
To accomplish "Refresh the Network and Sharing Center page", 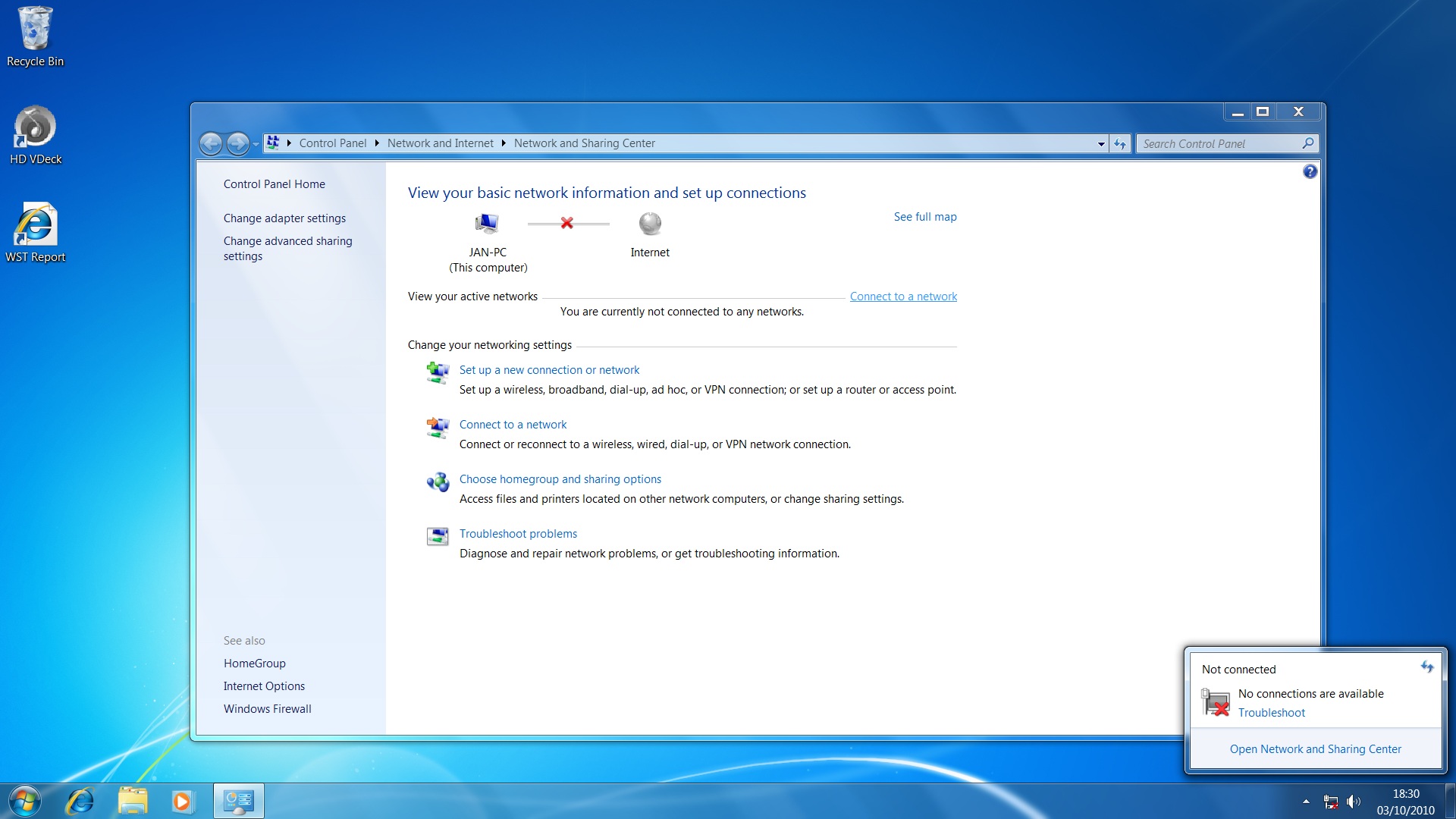I will coord(1120,144).
